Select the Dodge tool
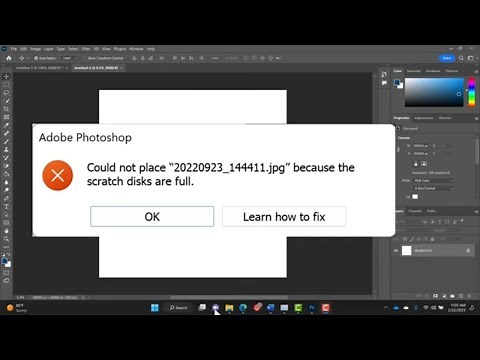Viewport: 480px width, 360px height. tap(6, 190)
